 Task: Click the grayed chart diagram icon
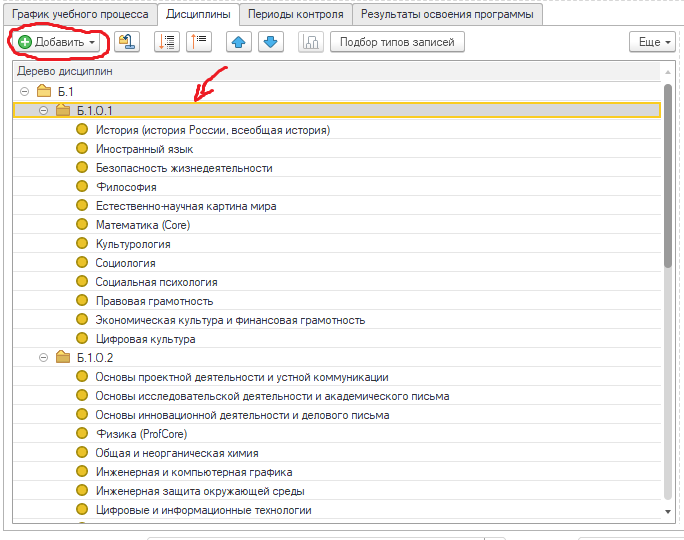[311, 42]
